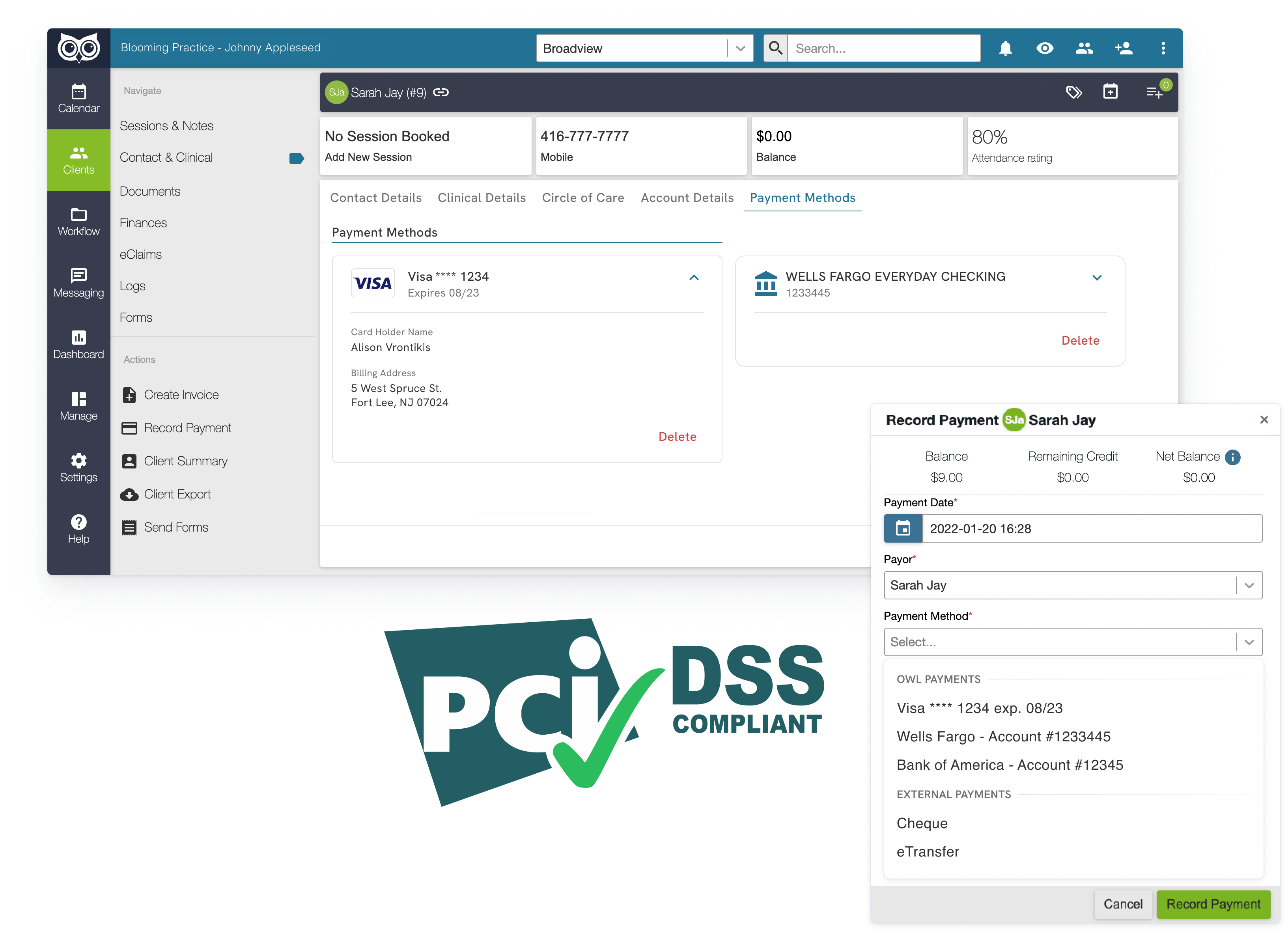Screen dimensions: 1288x933
Task: Open the Manage sidebar section
Action: click(78, 406)
